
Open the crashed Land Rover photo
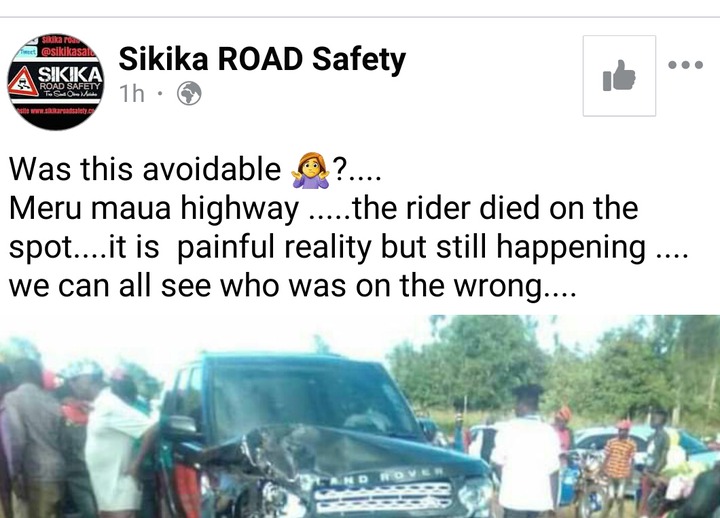(x=360, y=417)
